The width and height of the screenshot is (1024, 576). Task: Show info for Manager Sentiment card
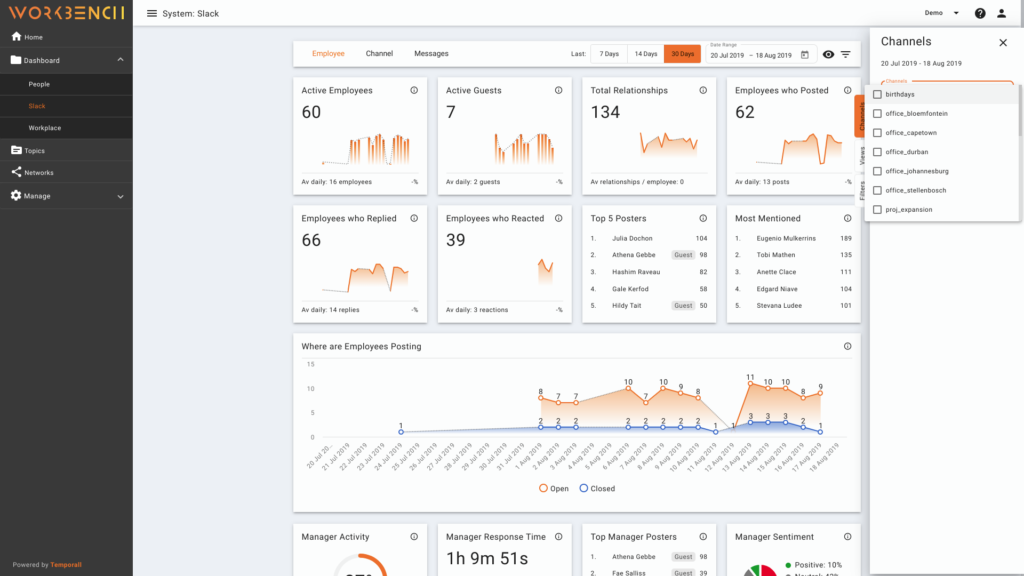coord(847,536)
